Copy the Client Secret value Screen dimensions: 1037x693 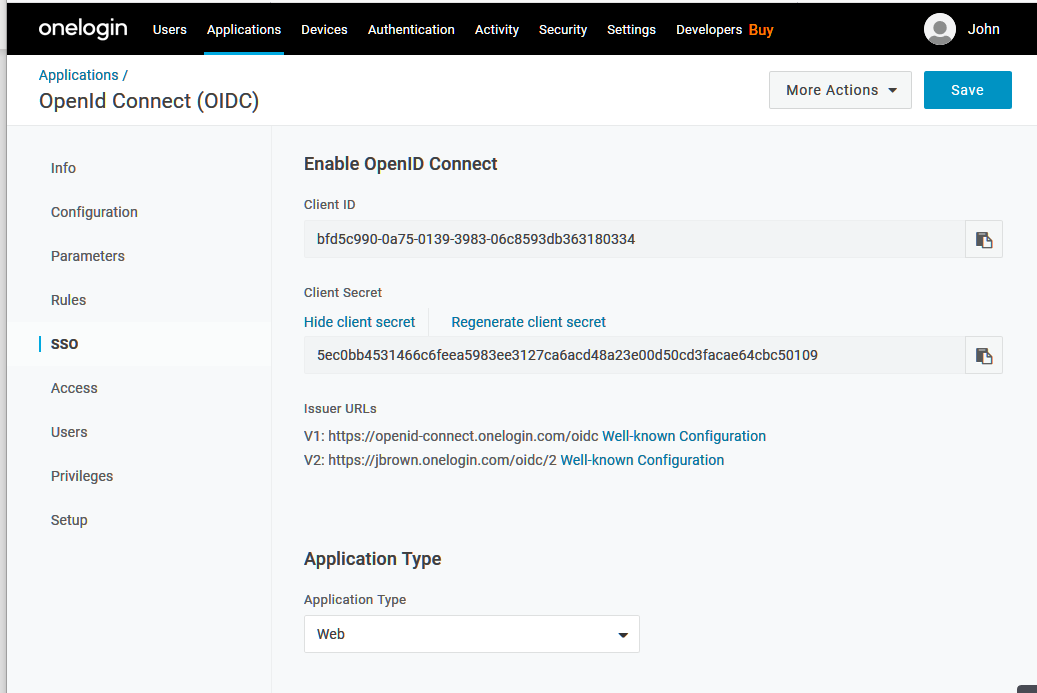click(983, 355)
